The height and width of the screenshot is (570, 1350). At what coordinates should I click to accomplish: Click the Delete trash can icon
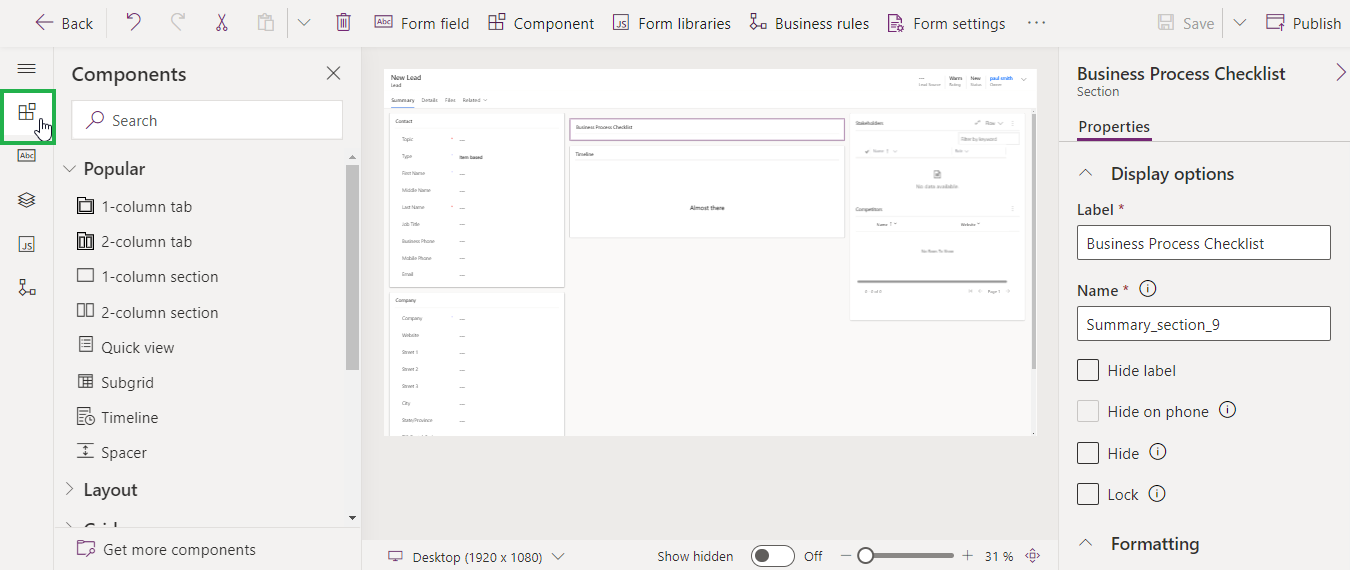click(x=343, y=23)
